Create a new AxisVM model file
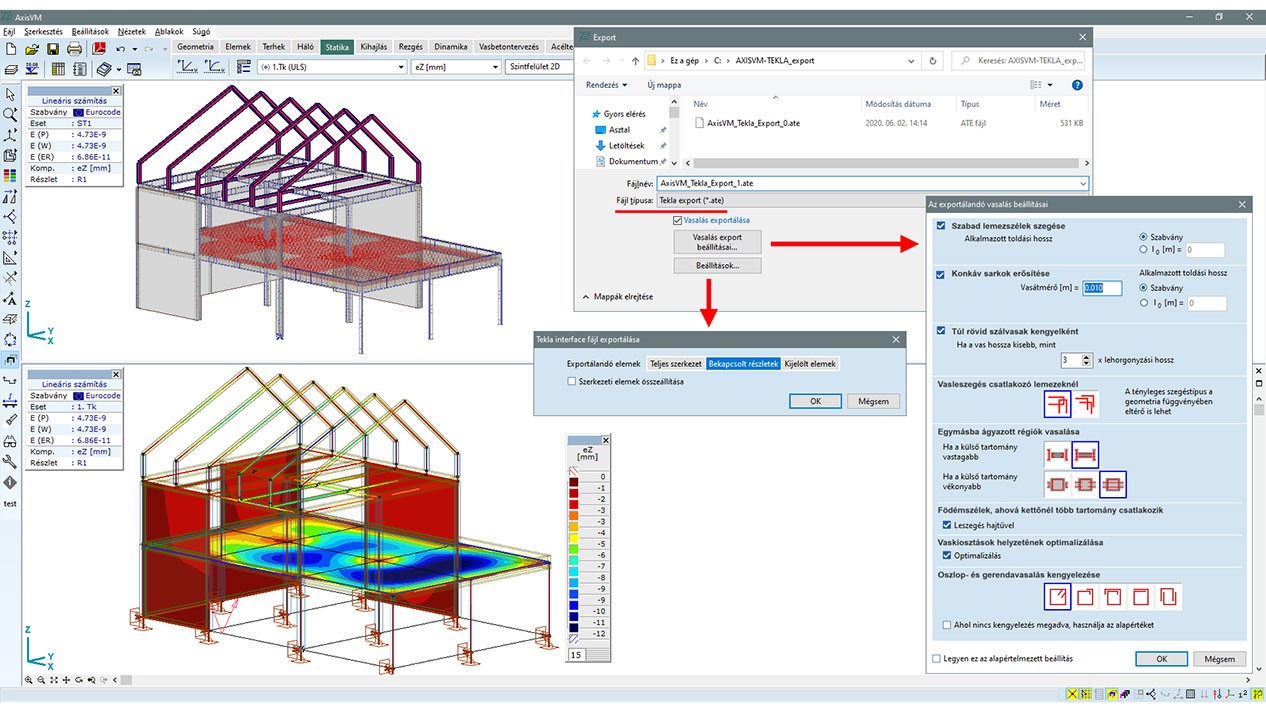The height and width of the screenshot is (712, 1266). tap(11, 48)
